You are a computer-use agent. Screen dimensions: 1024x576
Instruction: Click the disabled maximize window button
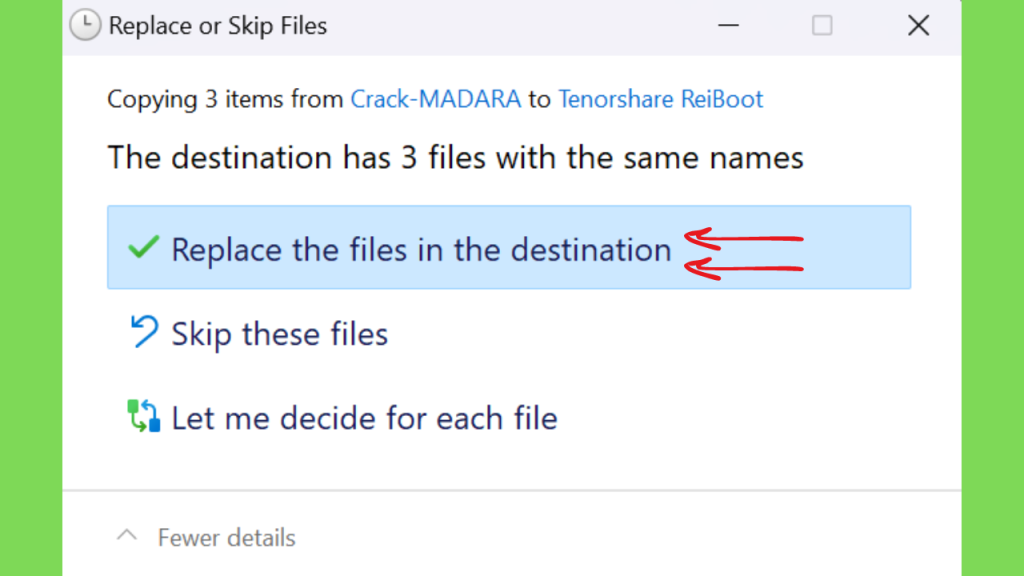(x=822, y=25)
